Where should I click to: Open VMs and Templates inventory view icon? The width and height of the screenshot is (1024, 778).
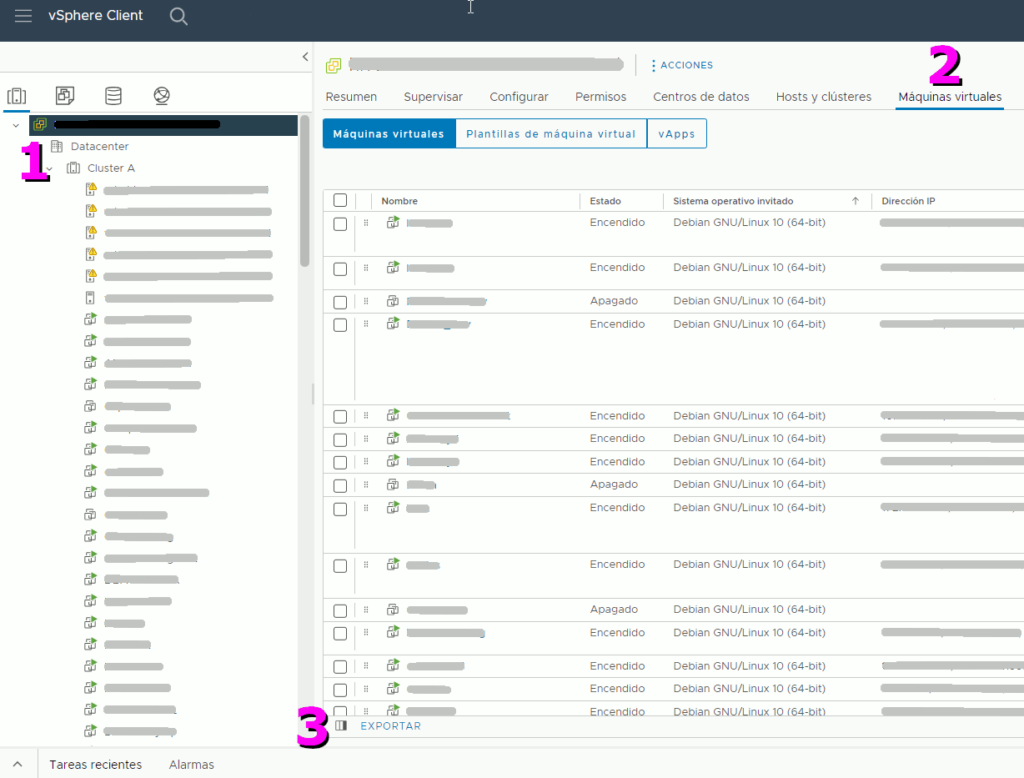pyautogui.click(x=65, y=95)
